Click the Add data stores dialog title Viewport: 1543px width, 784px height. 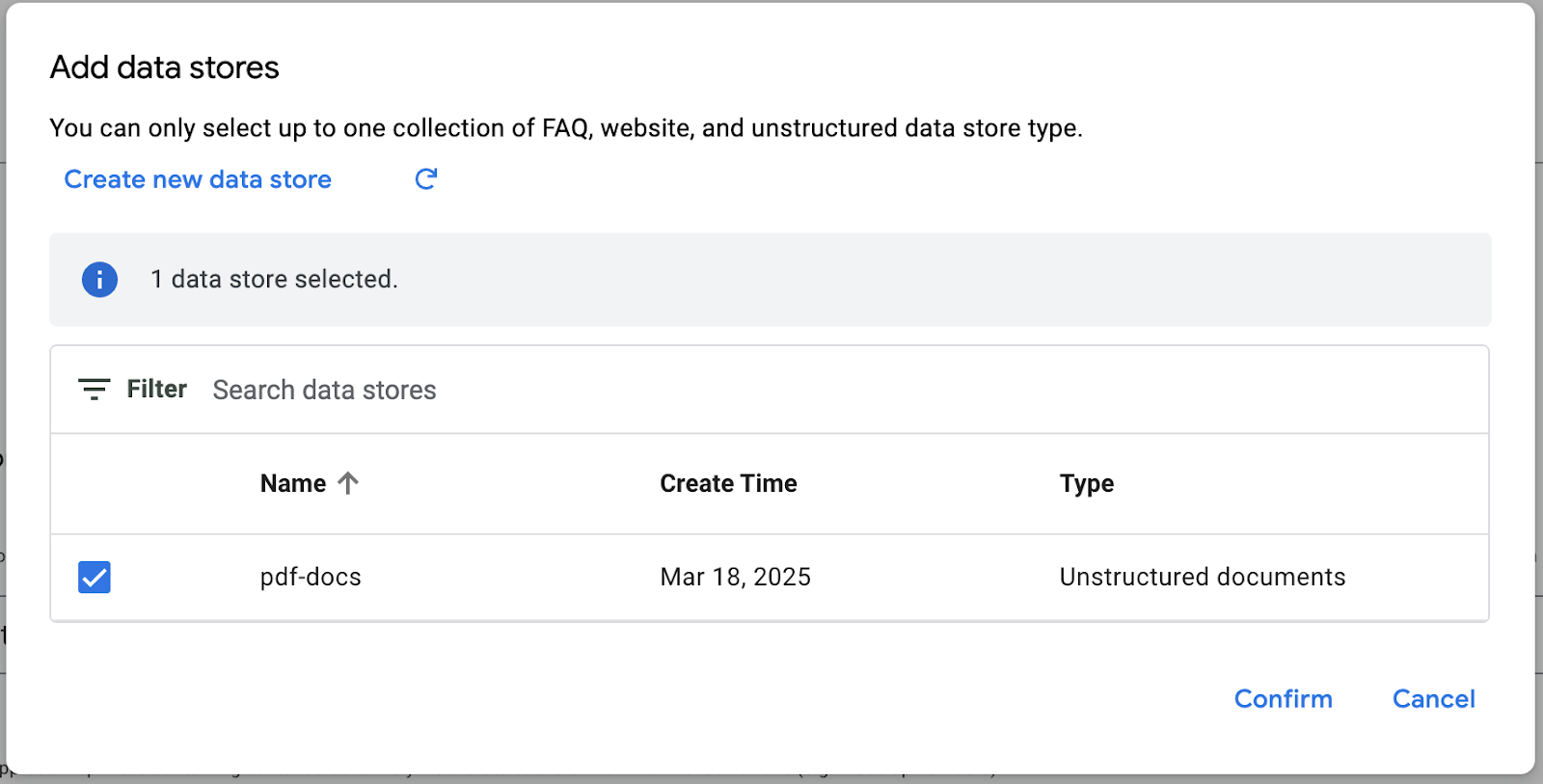click(165, 68)
